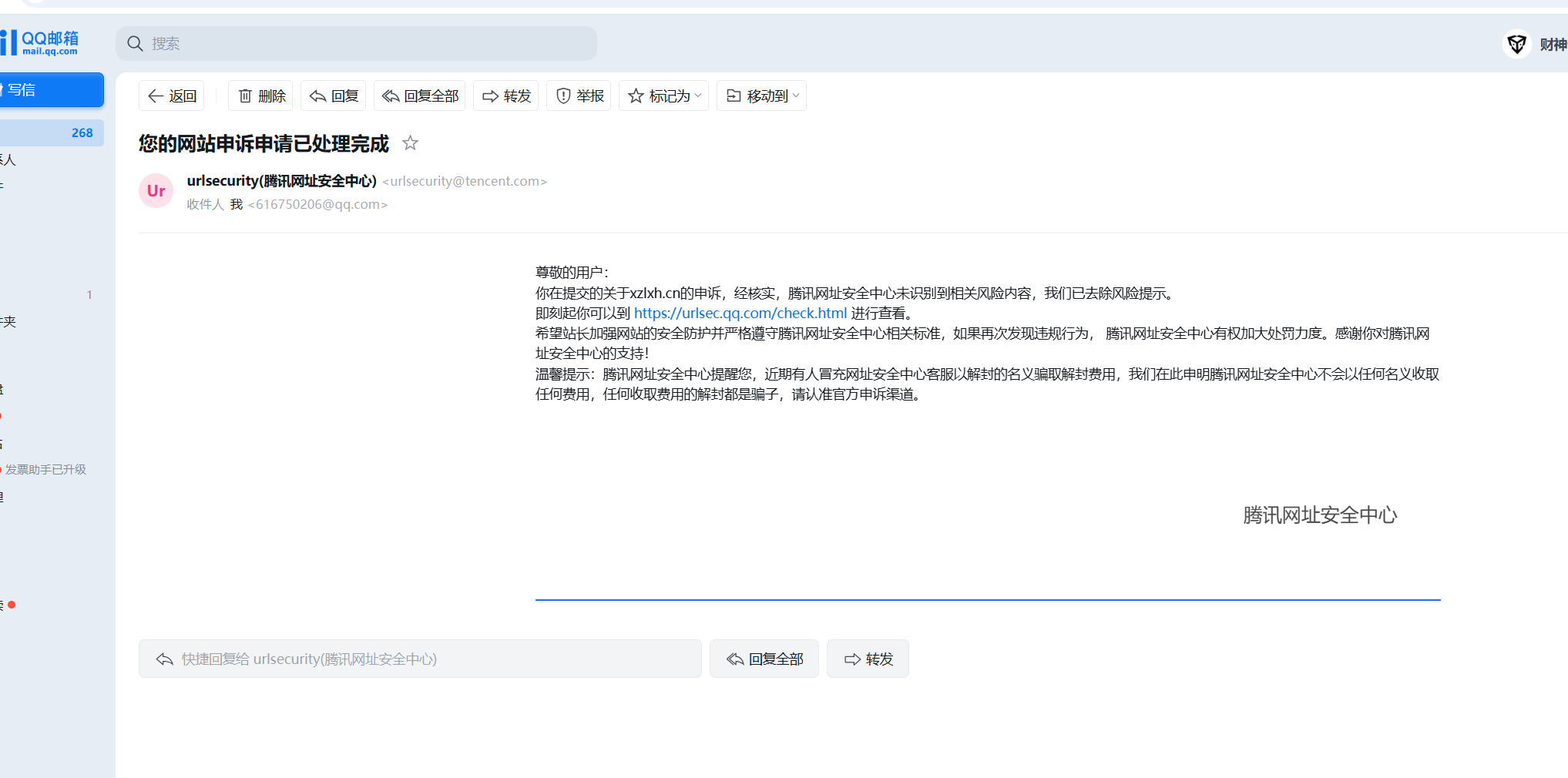Click 回复 in the top toolbar

pyautogui.click(x=334, y=96)
